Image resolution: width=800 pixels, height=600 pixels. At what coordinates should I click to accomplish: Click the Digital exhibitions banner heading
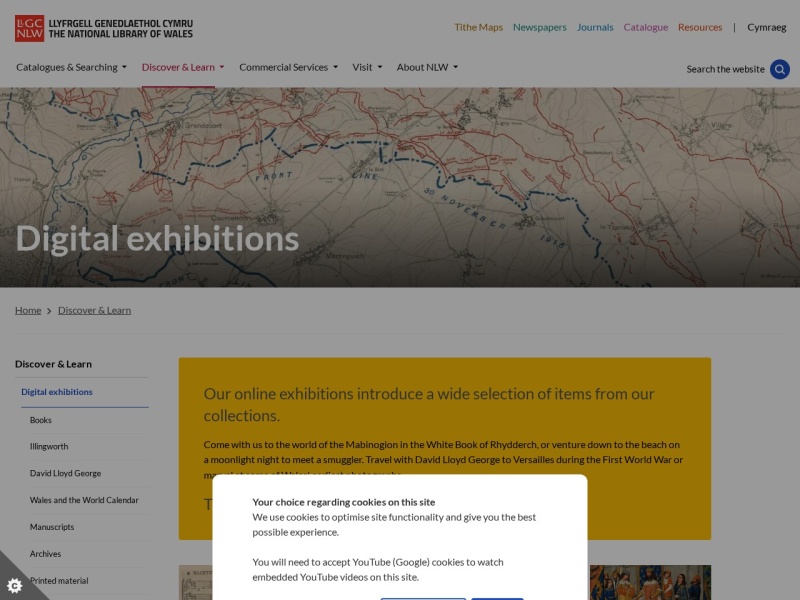(157, 239)
